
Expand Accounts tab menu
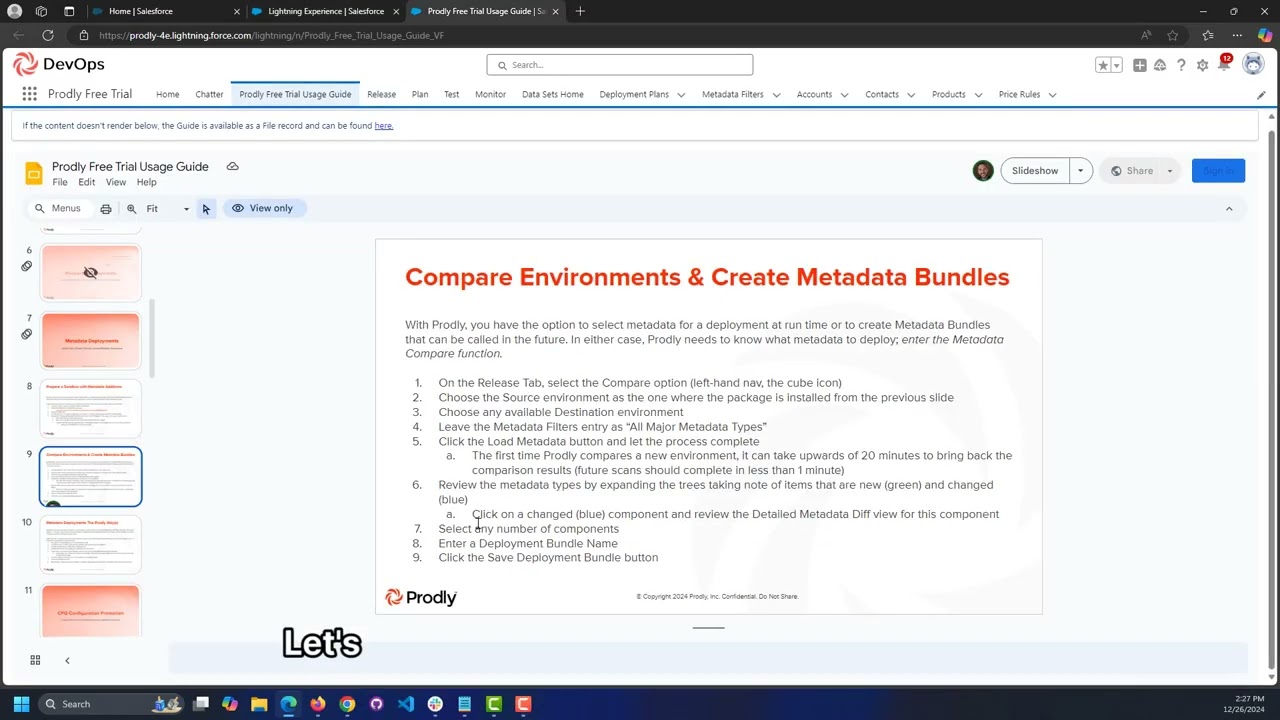tap(844, 95)
